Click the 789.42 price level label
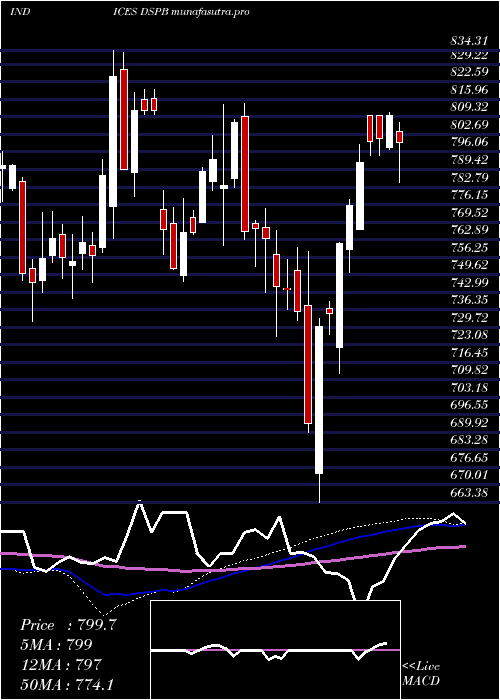The image size is (500, 700). [469, 160]
